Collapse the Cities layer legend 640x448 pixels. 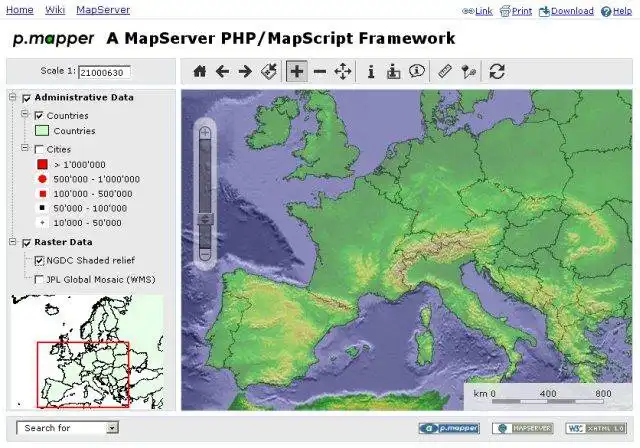click(25, 148)
